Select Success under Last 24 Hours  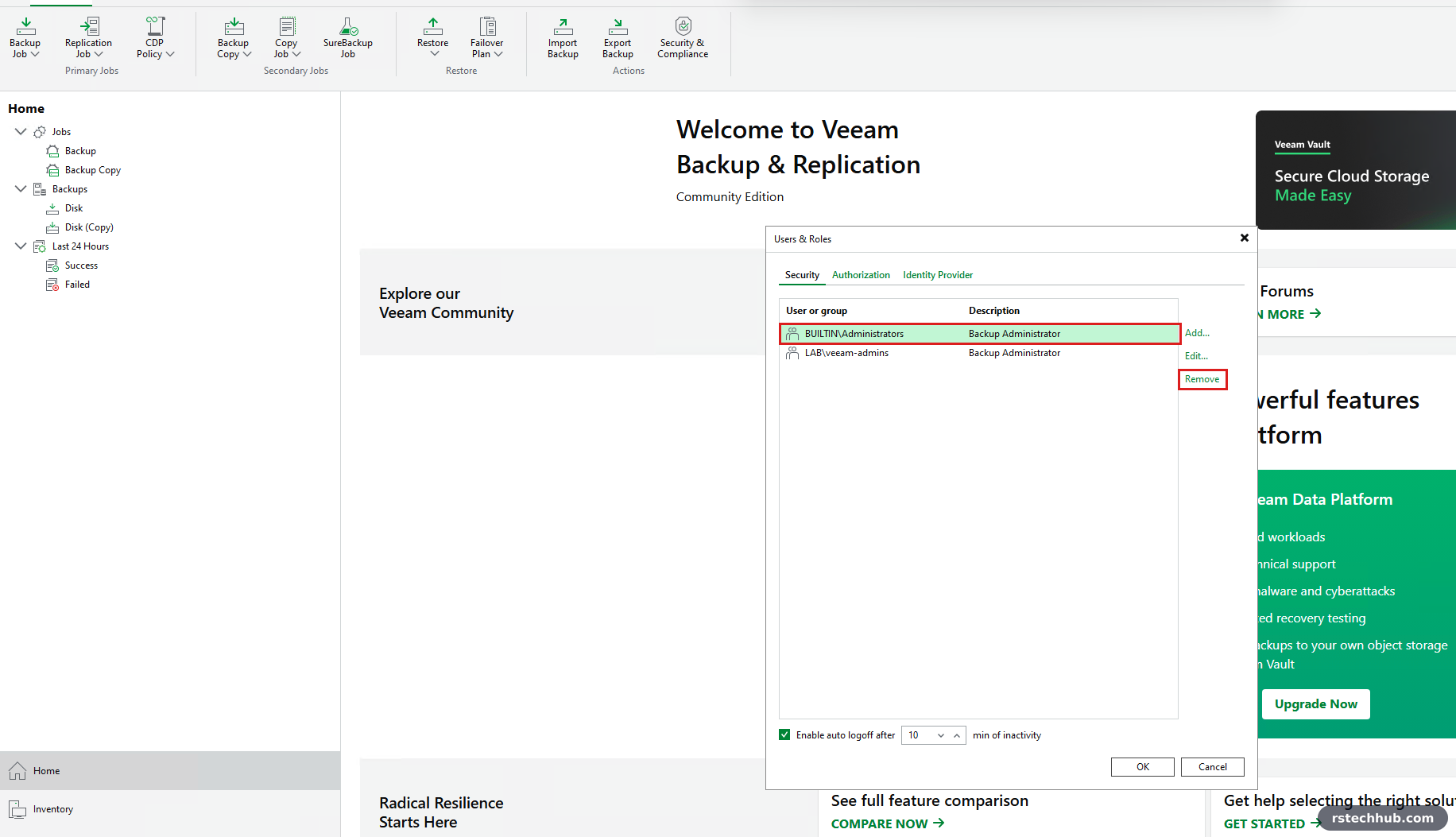tap(81, 265)
